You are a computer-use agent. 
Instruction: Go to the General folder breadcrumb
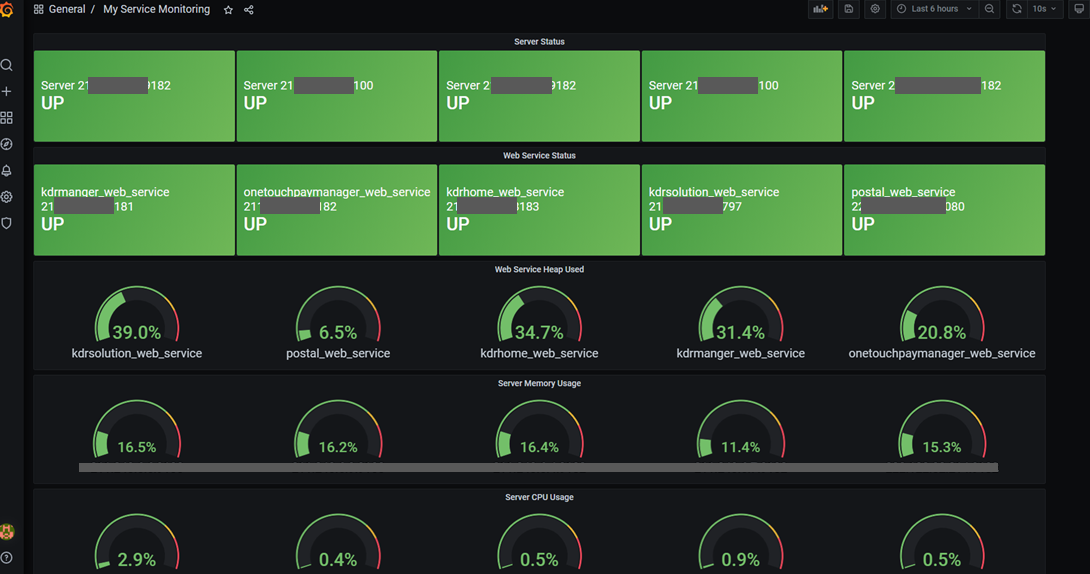[x=67, y=9]
